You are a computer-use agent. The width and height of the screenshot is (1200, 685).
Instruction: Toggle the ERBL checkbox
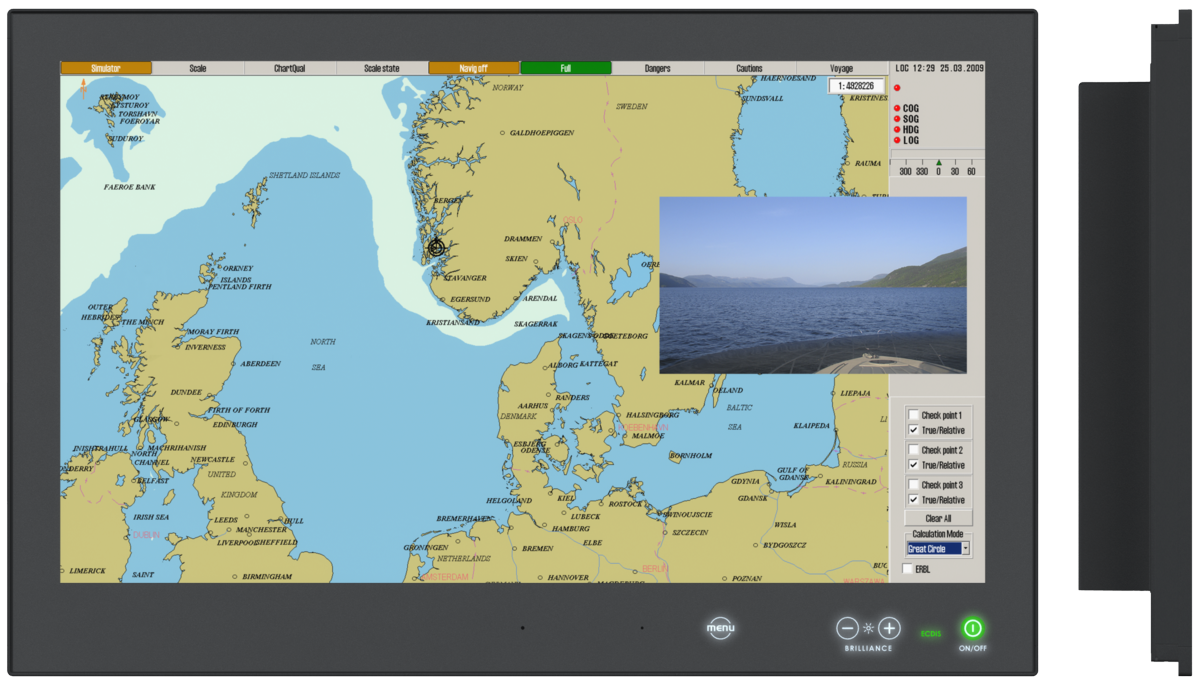point(908,569)
